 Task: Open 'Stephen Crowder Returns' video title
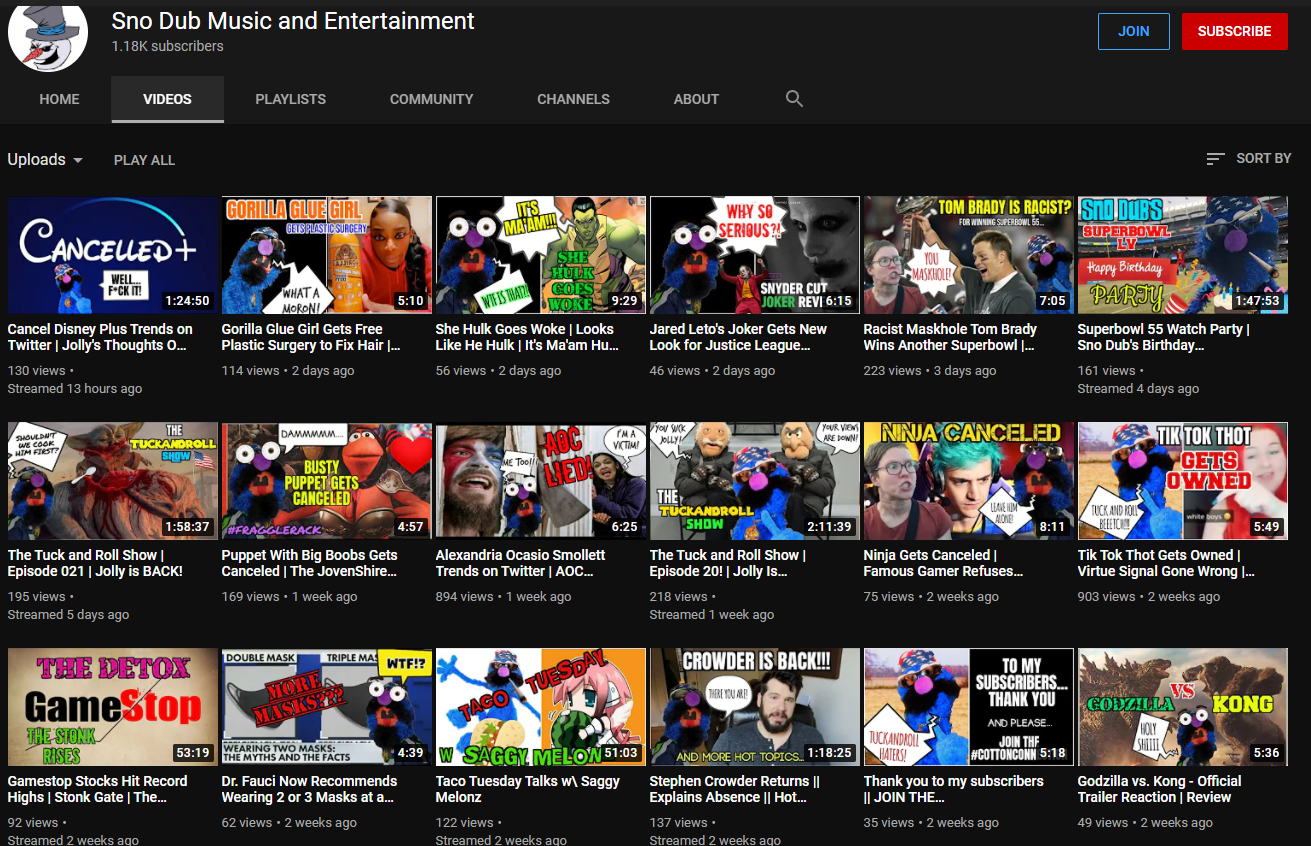pyautogui.click(x=735, y=789)
